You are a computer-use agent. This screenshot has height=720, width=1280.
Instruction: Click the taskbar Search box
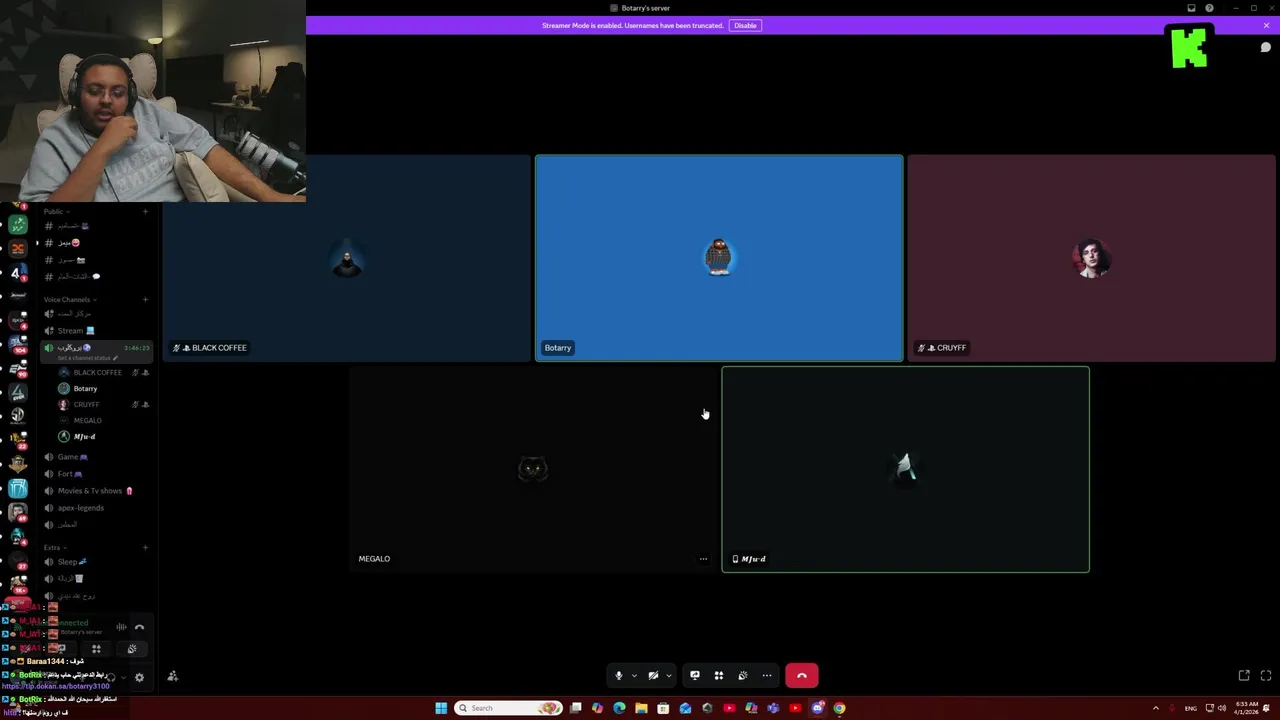(509, 708)
